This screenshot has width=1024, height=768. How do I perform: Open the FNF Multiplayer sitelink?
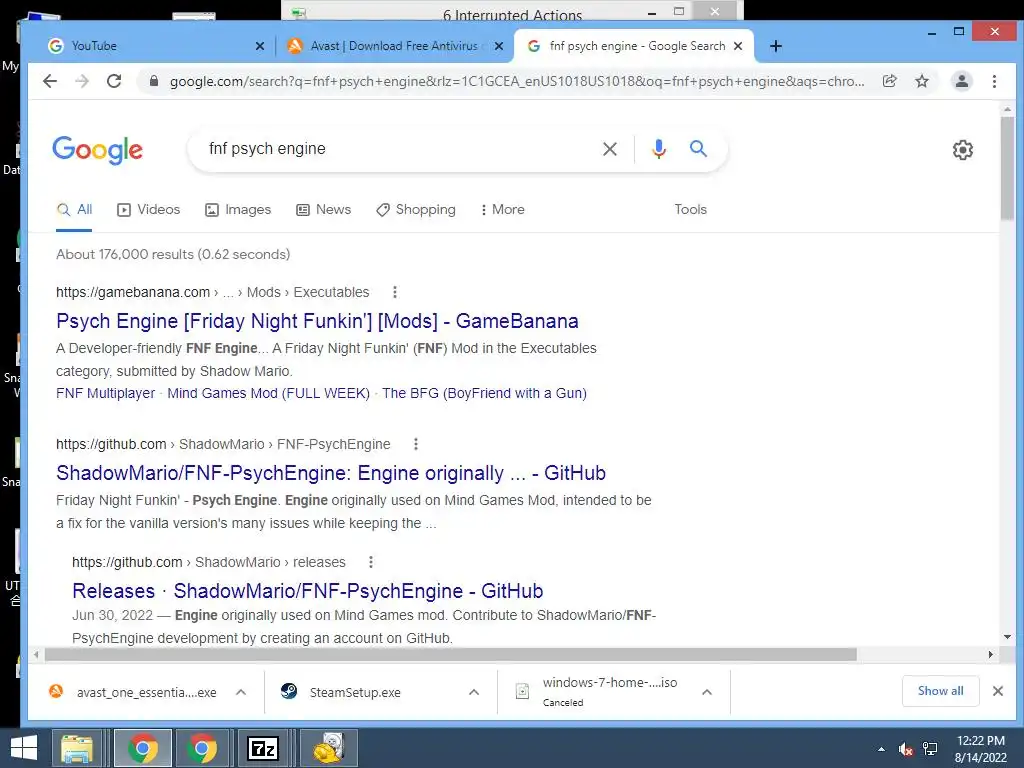106,394
